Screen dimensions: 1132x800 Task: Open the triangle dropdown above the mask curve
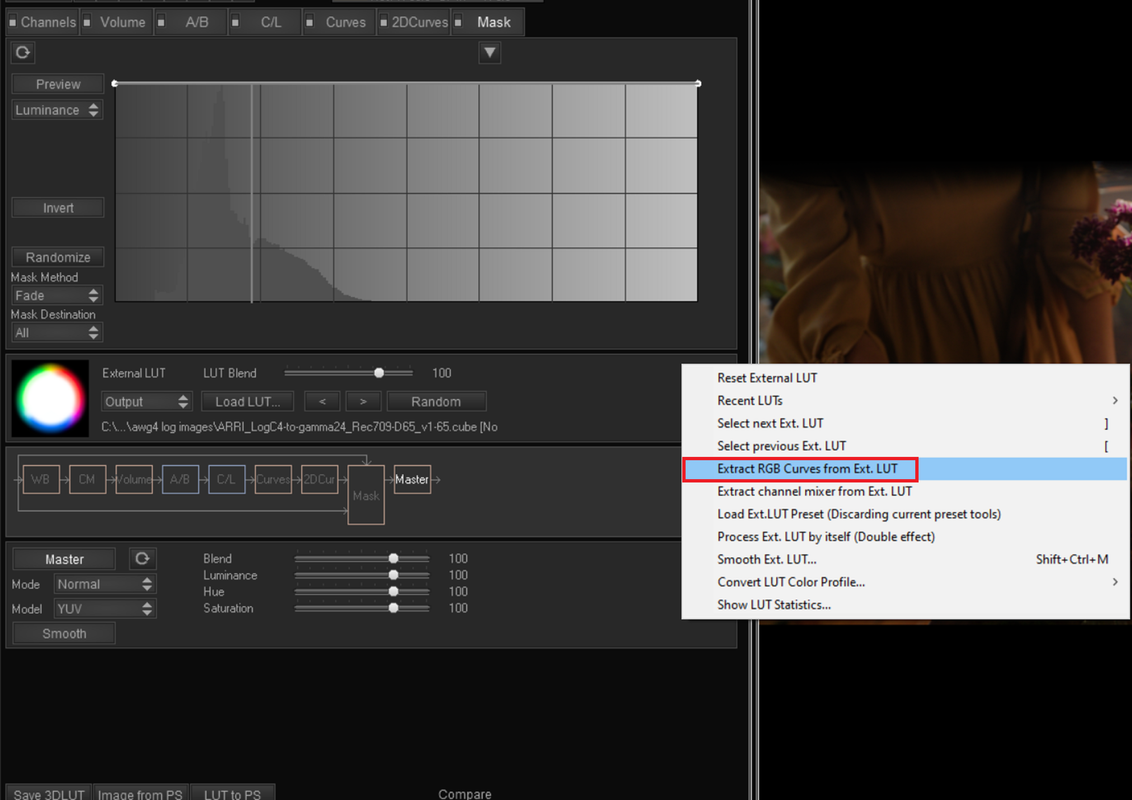coord(489,52)
